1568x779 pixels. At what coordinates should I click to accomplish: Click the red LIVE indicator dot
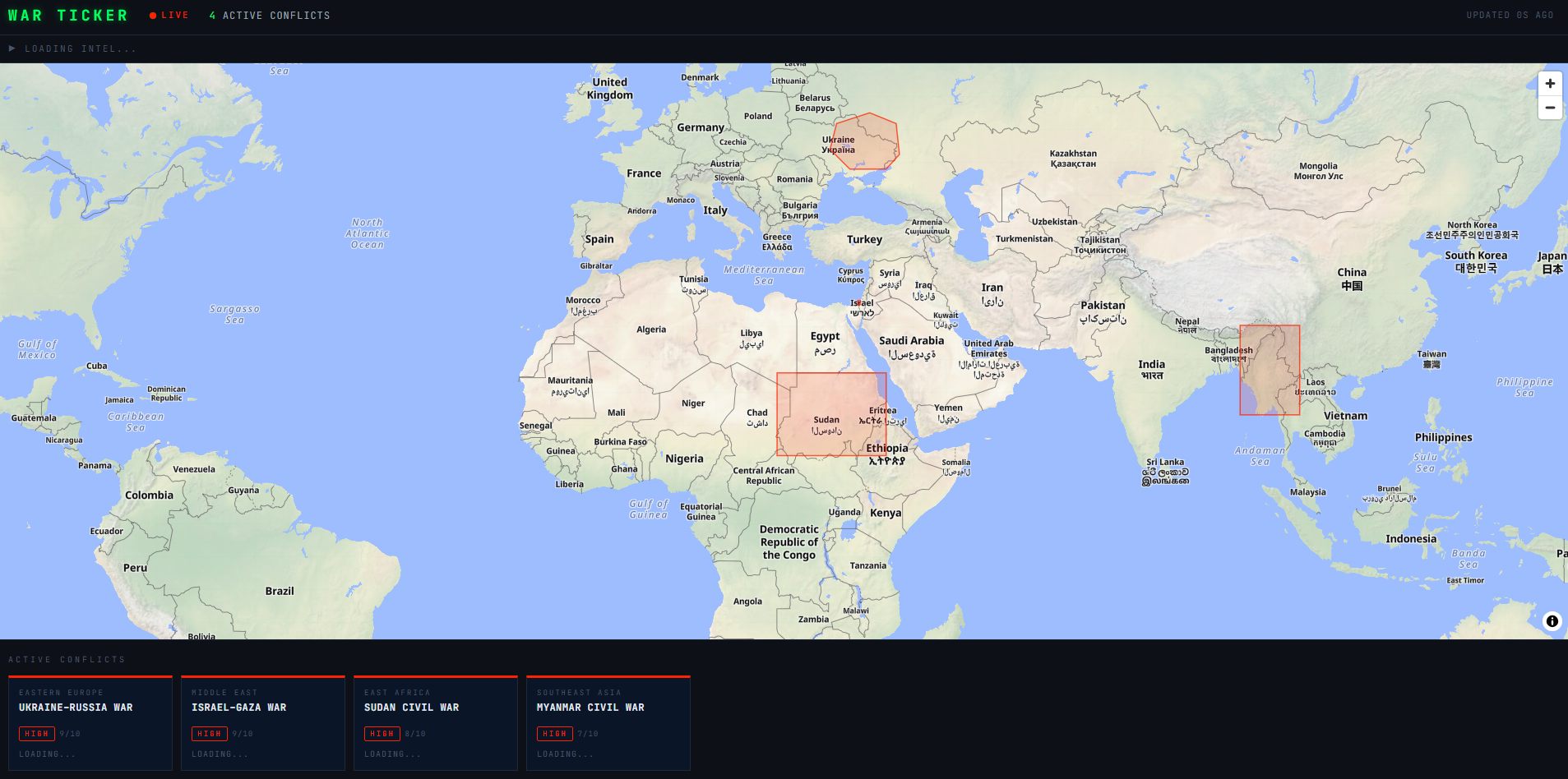coord(153,16)
